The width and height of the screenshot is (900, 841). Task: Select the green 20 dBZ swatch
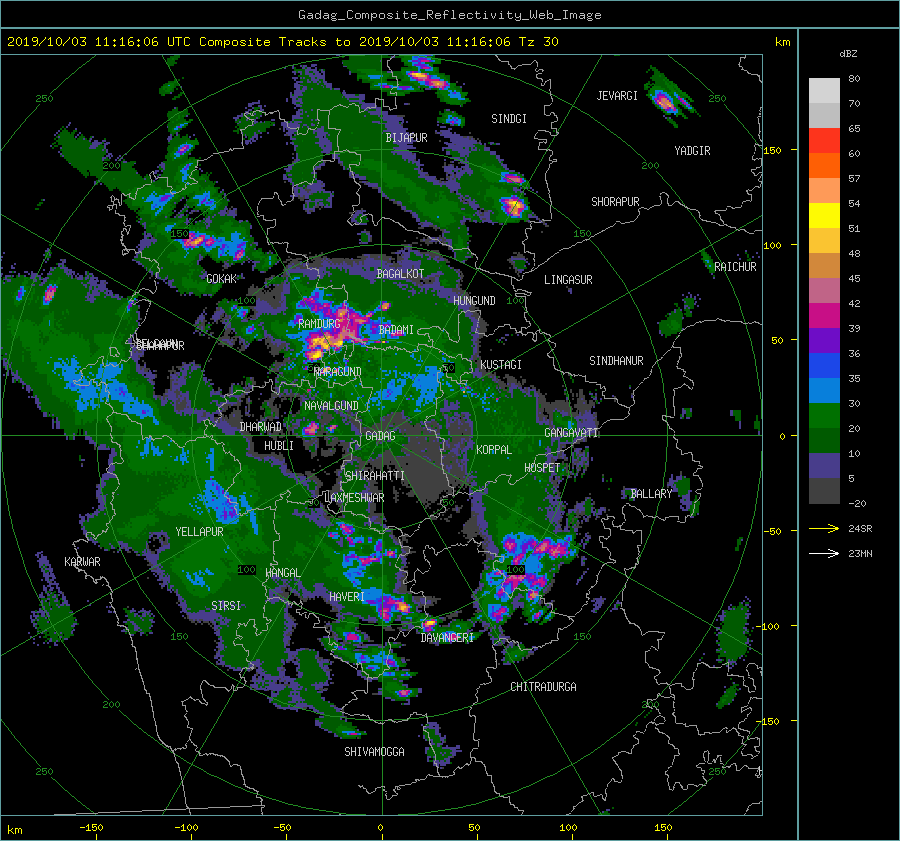point(824,416)
